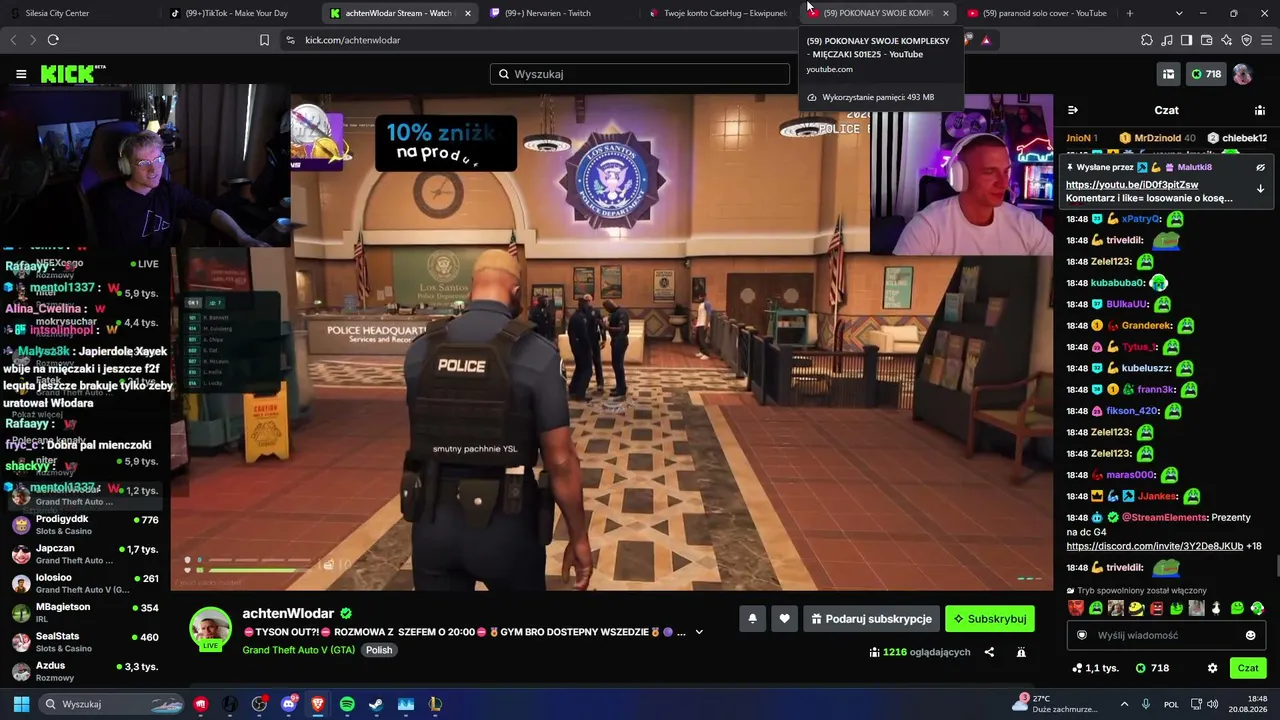Open the Brave playlist music note icon
The image size is (1280, 720).
1167,40
